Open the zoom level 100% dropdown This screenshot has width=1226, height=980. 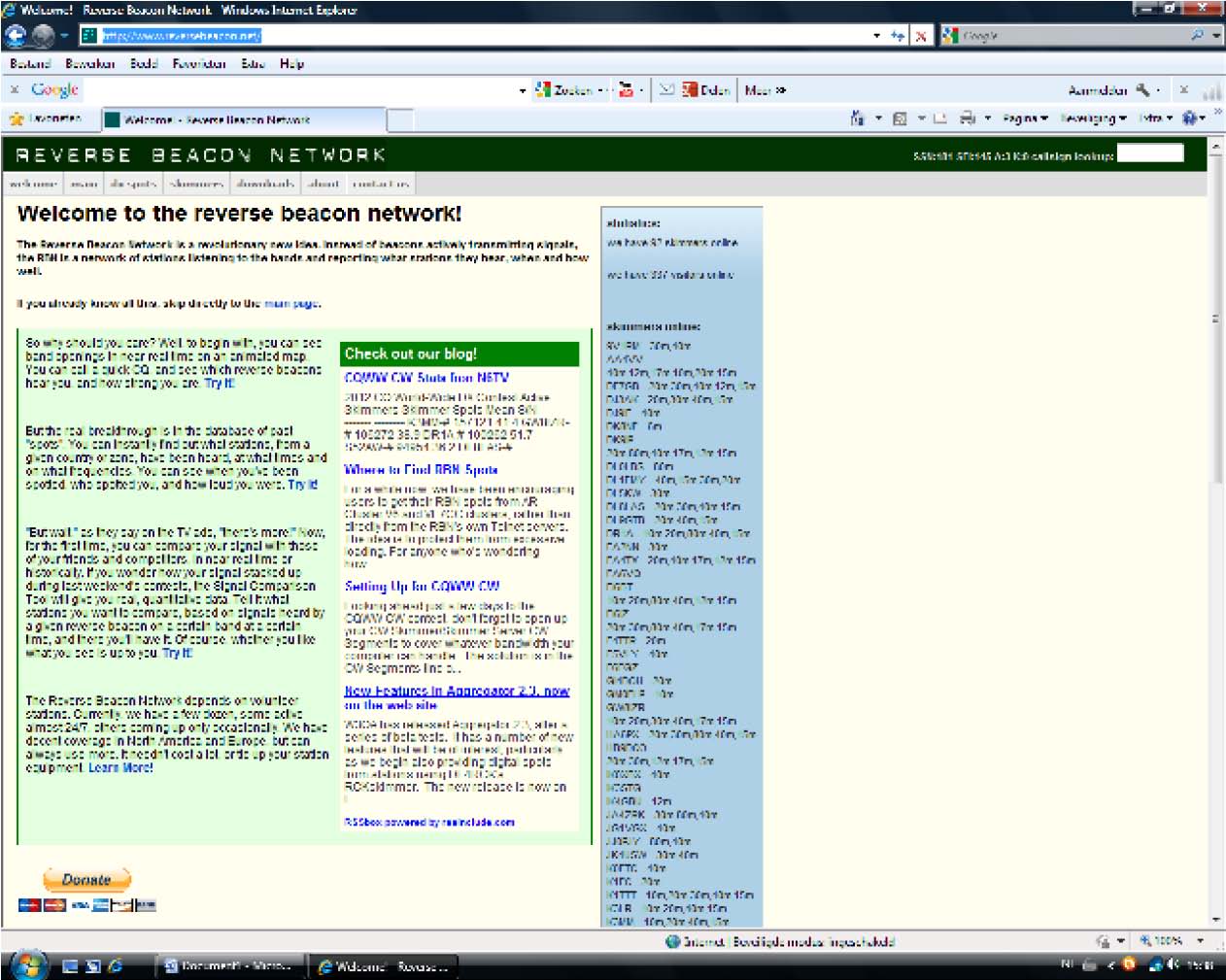pyautogui.click(x=1200, y=940)
